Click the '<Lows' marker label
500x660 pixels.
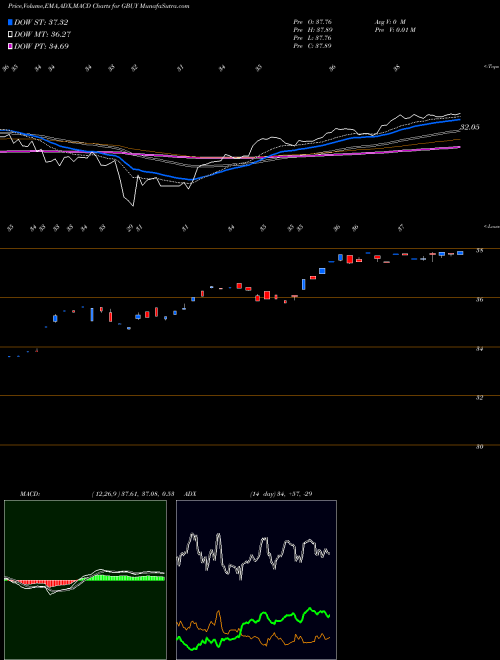click(x=492, y=226)
